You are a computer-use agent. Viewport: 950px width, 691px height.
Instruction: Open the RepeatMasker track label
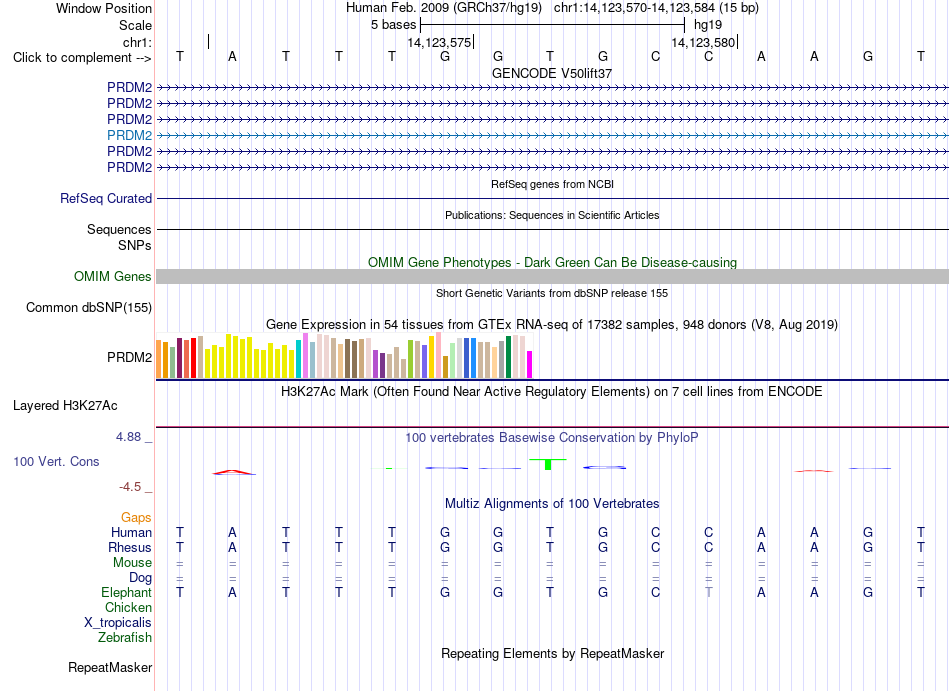(x=110, y=667)
